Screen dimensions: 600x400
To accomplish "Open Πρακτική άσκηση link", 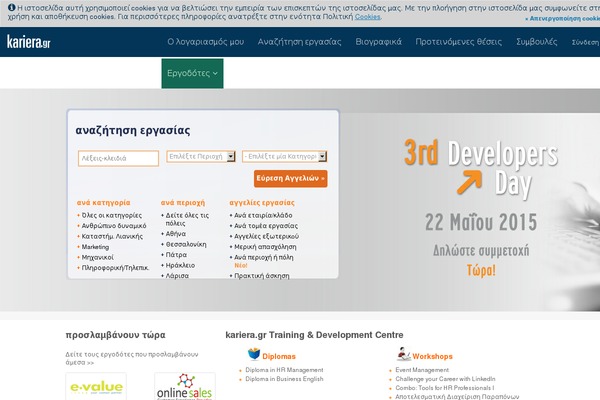I will click(x=262, y=276).
